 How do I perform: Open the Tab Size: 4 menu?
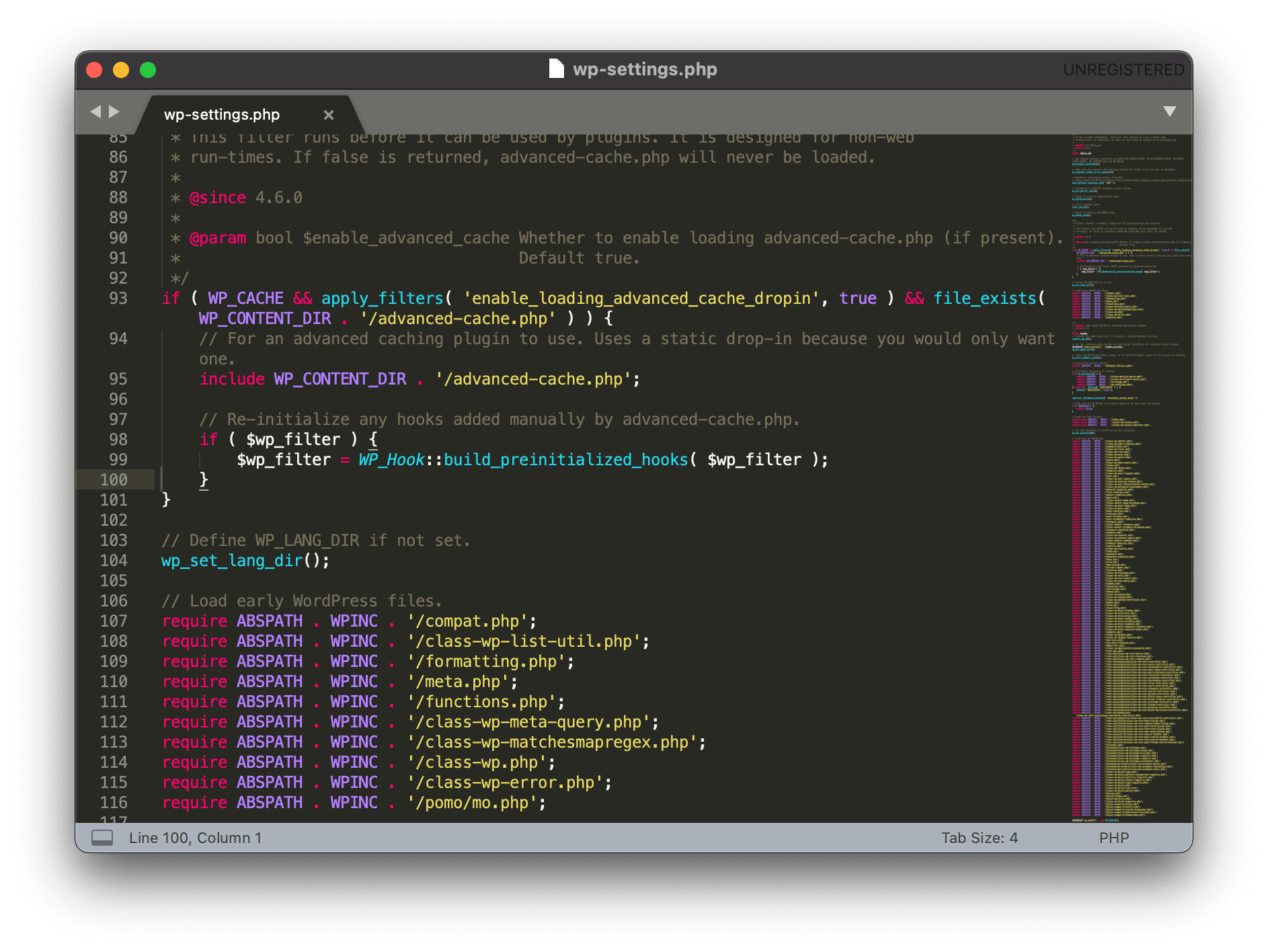[x=979, y=838]
